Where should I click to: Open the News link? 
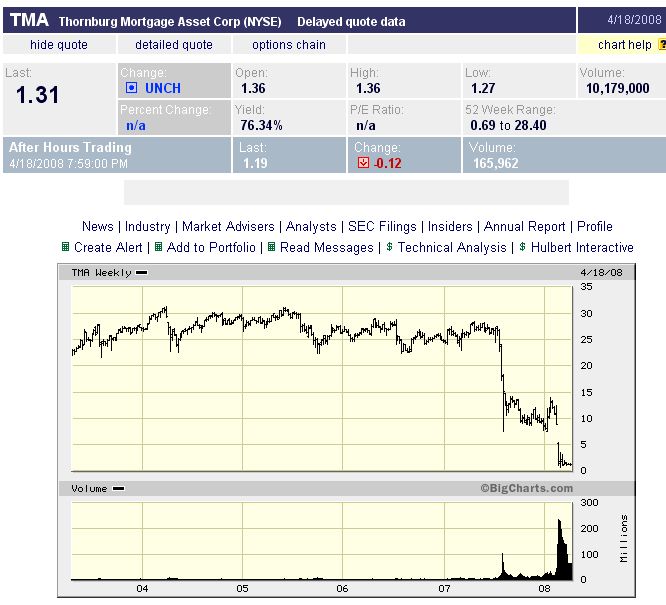(98, 226)
